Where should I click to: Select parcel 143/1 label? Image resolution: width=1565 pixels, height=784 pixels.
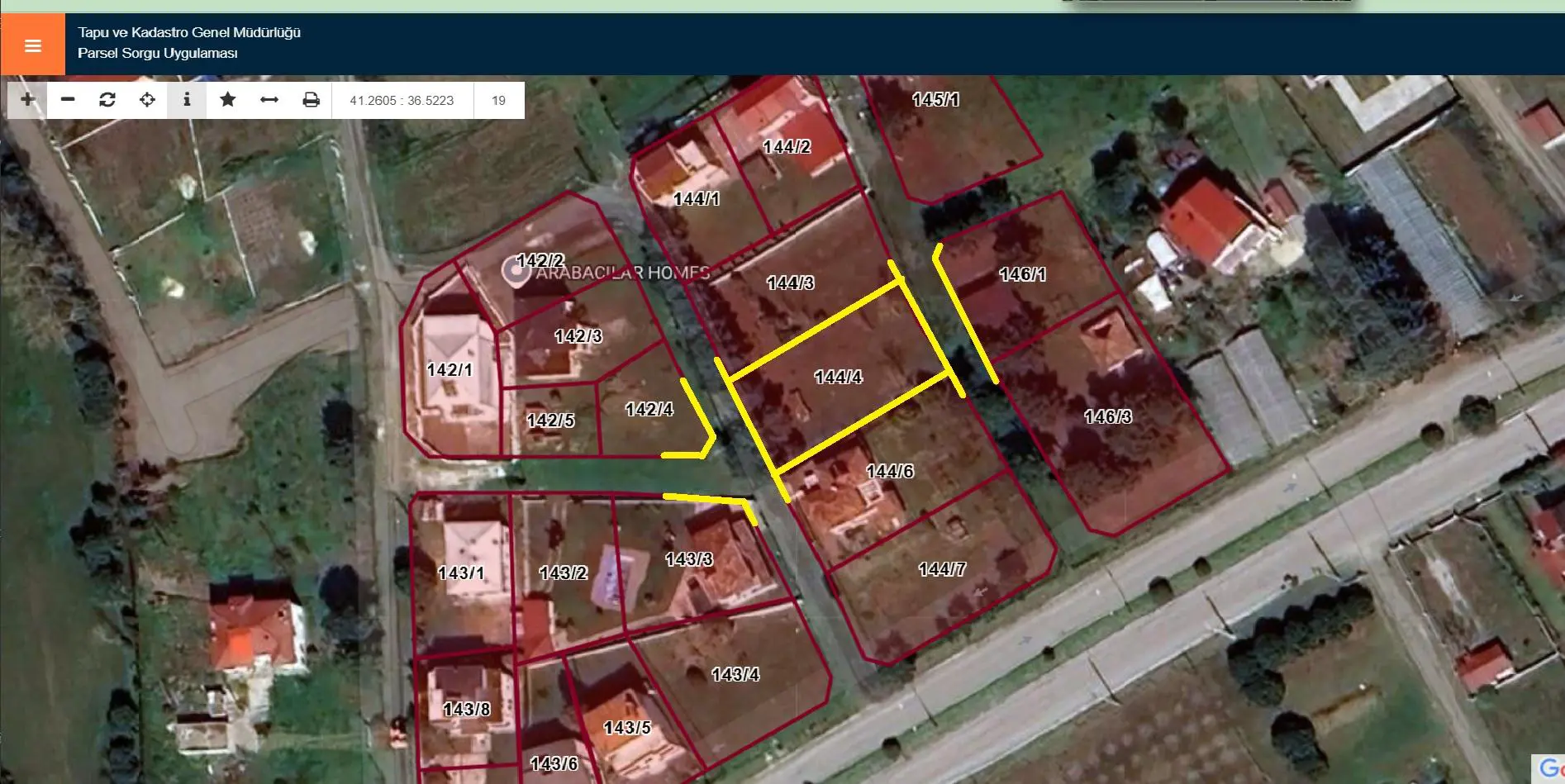pyautogui.click(x=461, y=573)
